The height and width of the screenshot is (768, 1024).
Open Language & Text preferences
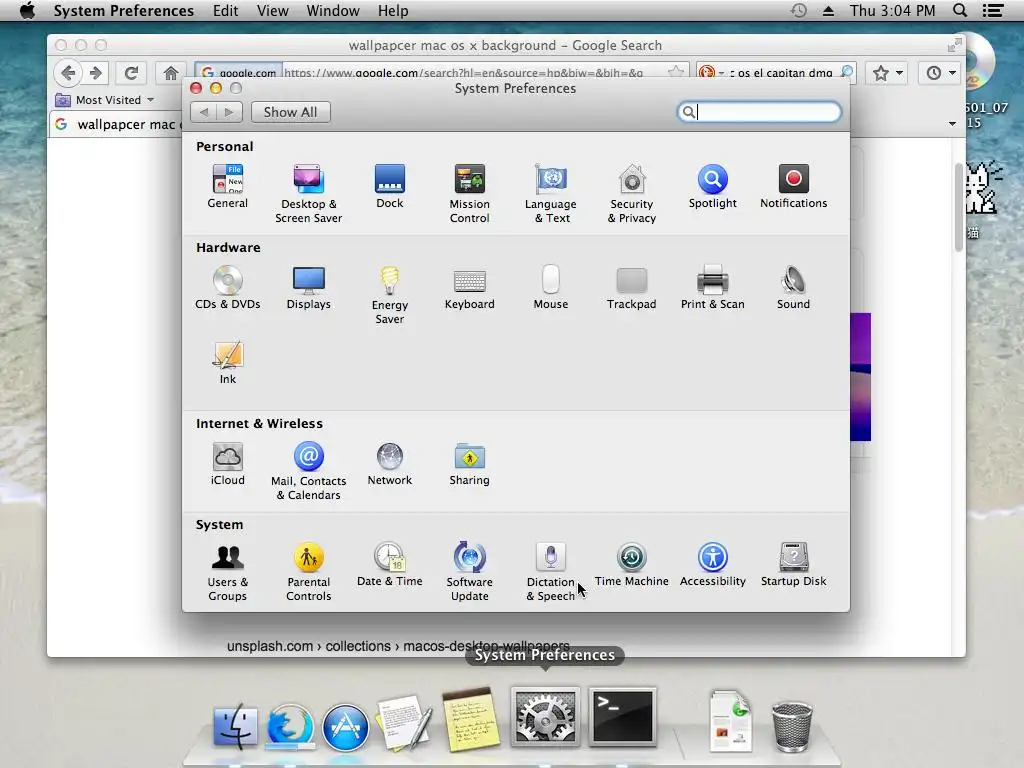(x=551, y=194)
